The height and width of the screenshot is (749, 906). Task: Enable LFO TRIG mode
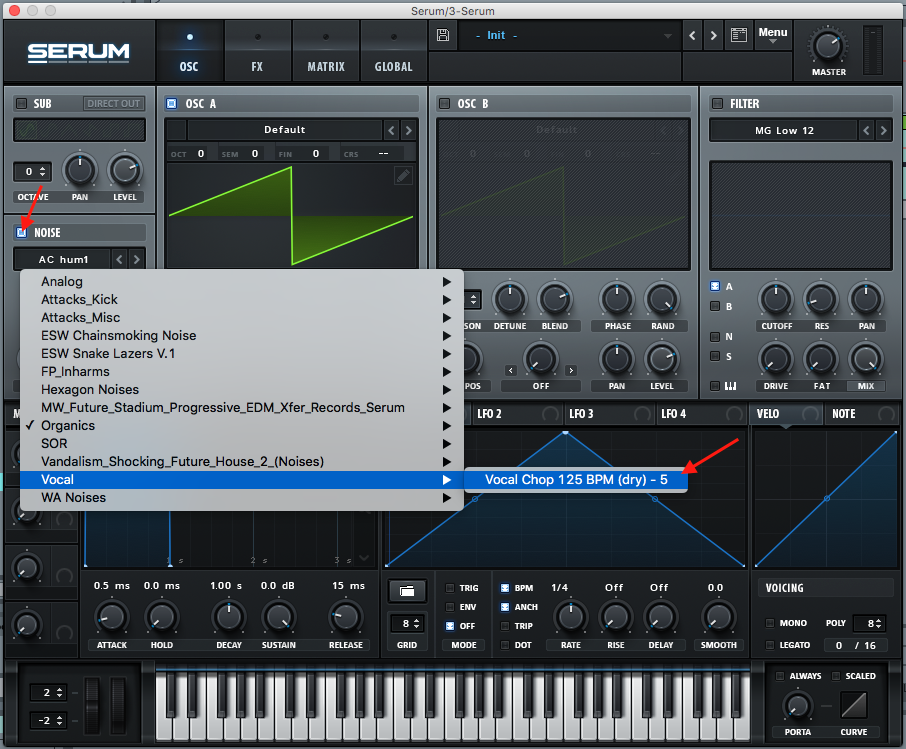click(450, 588)
